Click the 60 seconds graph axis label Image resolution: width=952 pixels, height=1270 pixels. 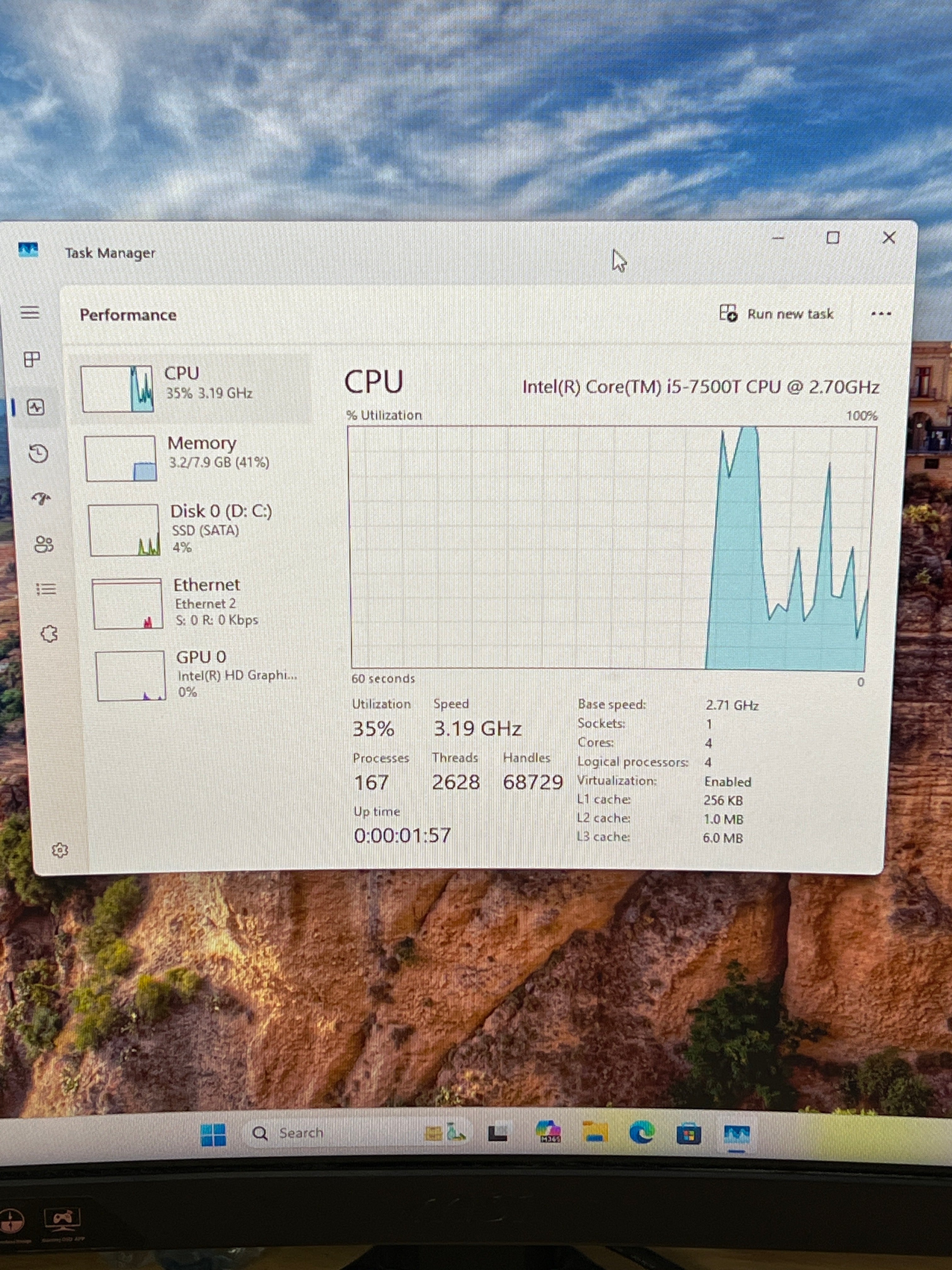coord(383,679)
